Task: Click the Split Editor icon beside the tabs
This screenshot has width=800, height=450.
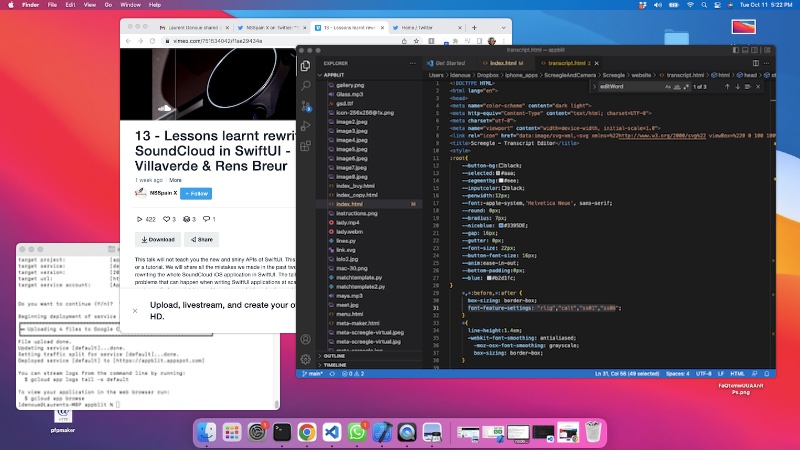Action: click(756, 63)
